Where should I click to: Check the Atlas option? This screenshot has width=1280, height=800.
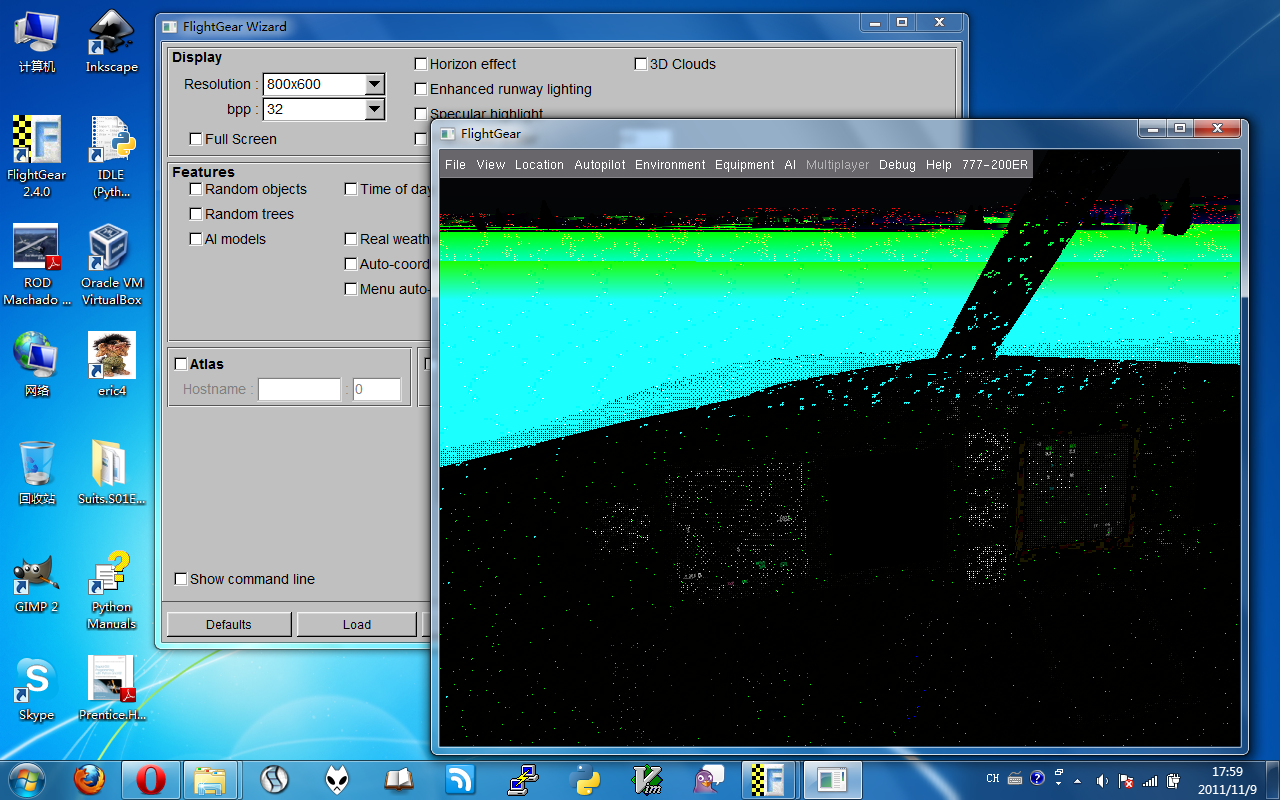(181, 364)
